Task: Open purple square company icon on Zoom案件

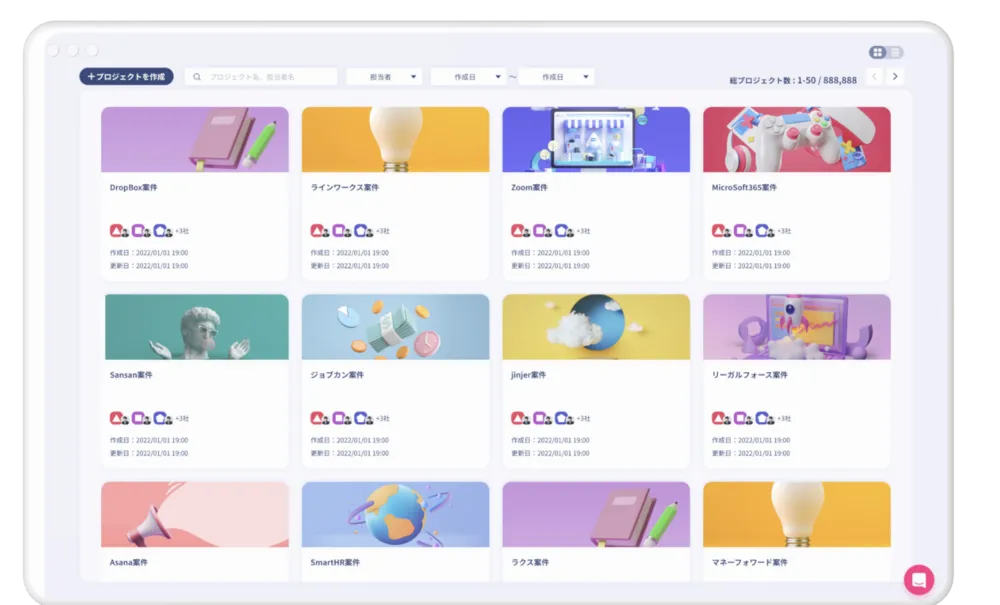Action: click(540, 230)
